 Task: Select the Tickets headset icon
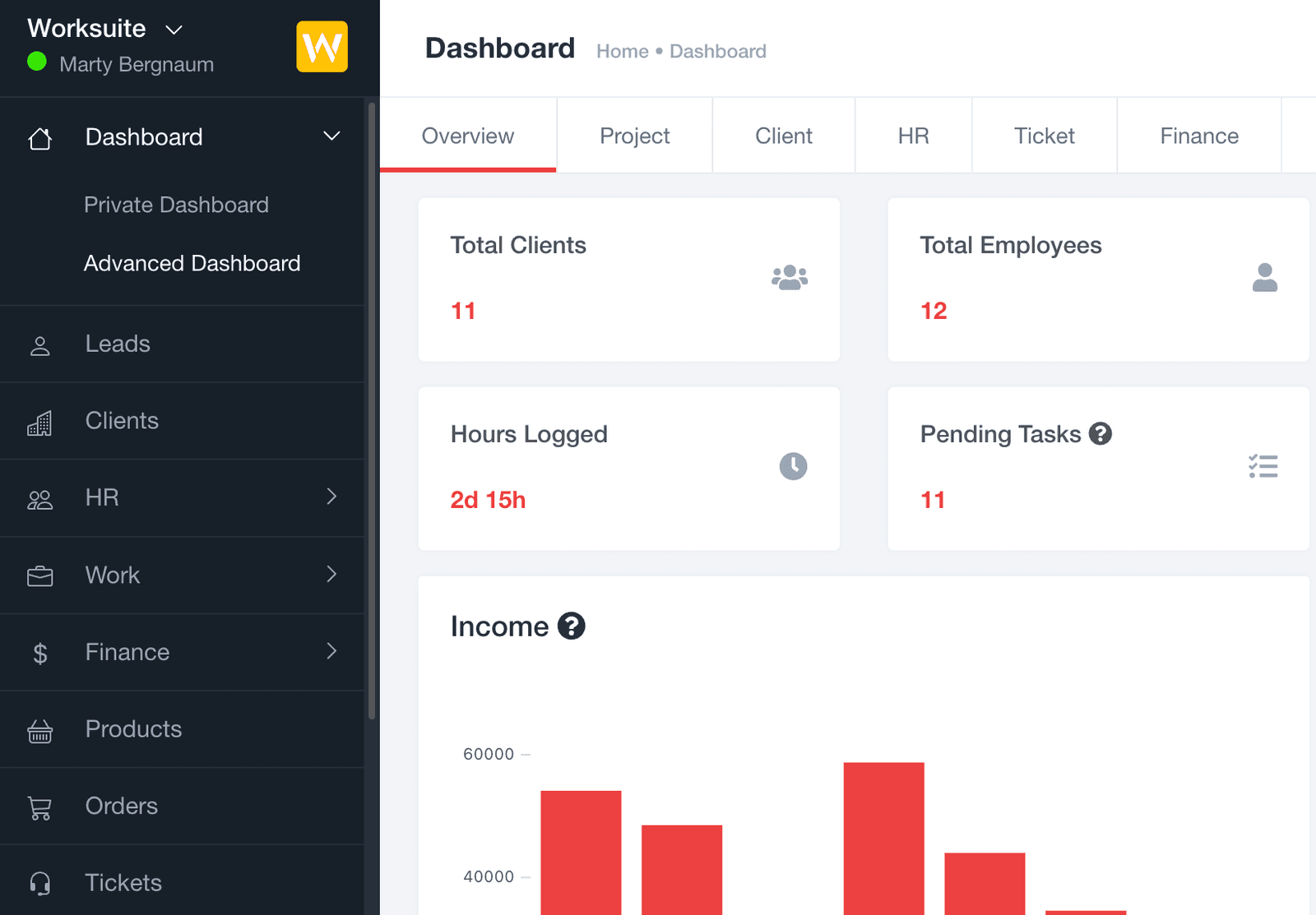click(x=39, y=883)
